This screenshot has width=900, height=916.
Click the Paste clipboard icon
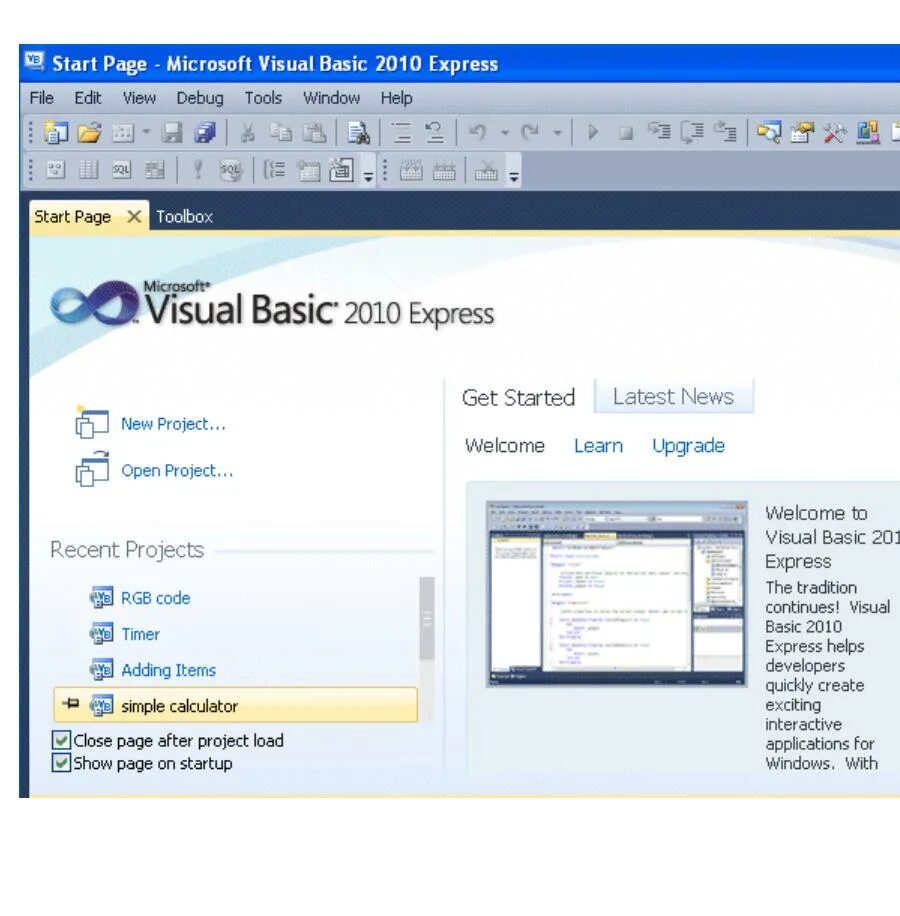(x=314, y=133)
